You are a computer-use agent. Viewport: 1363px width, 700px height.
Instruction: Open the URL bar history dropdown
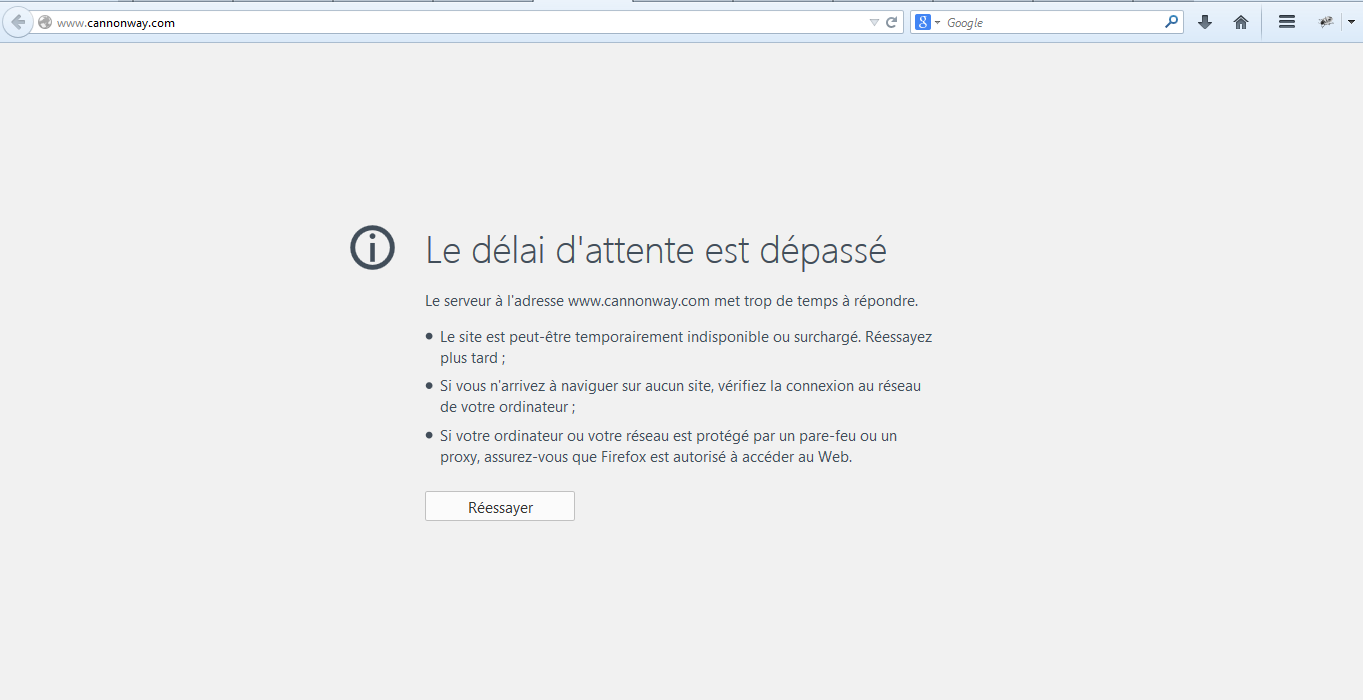coord(874,22)
